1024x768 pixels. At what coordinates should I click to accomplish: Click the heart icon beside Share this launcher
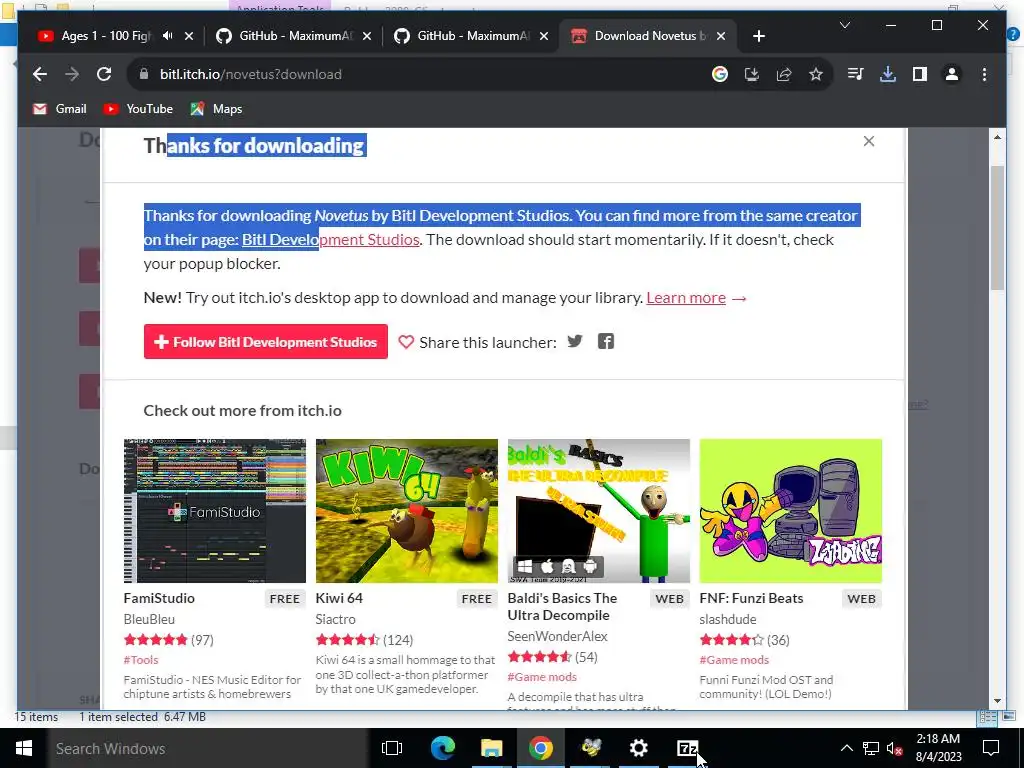click(406, 342)
